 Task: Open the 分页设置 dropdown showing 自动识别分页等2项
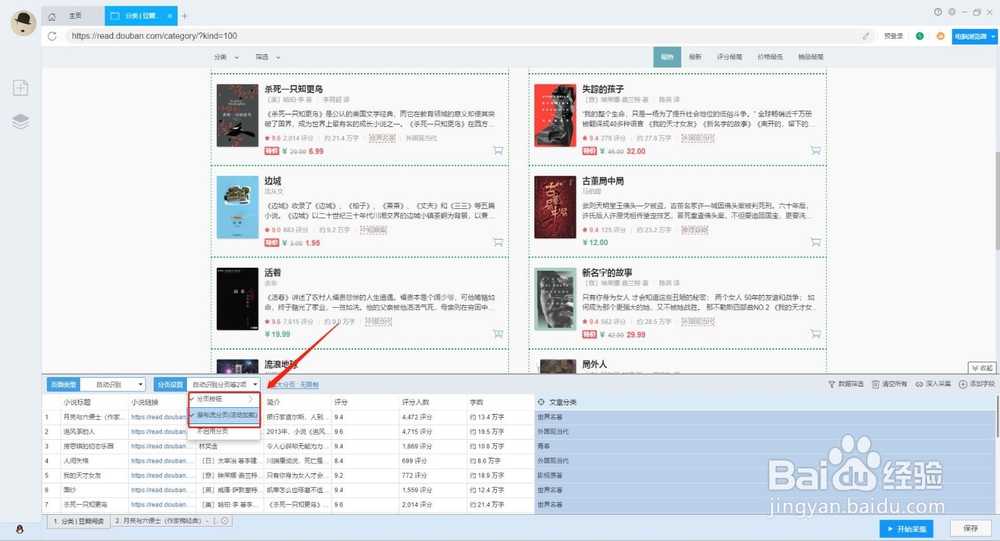(x=224, y=385)
